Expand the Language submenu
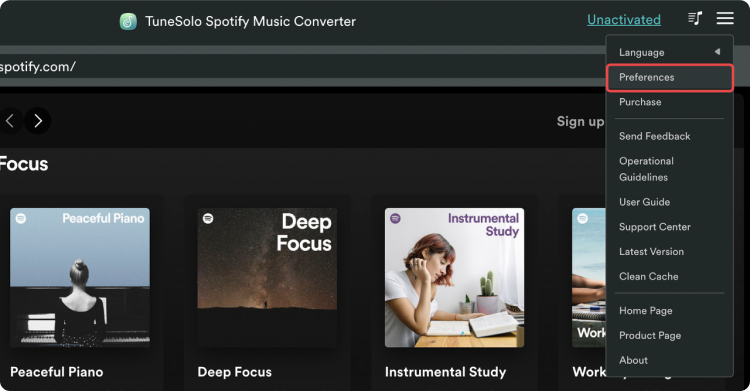Screen dimensions: 750x391 (669, 52)
